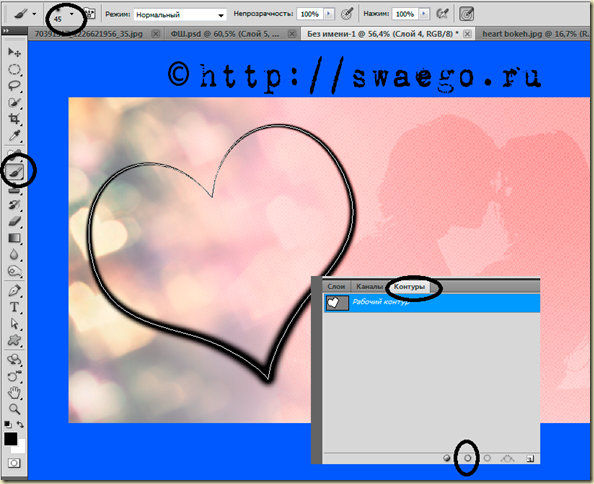594x484 pixels.
Task: Select the Рабочий контур path row
Action: 432,303
